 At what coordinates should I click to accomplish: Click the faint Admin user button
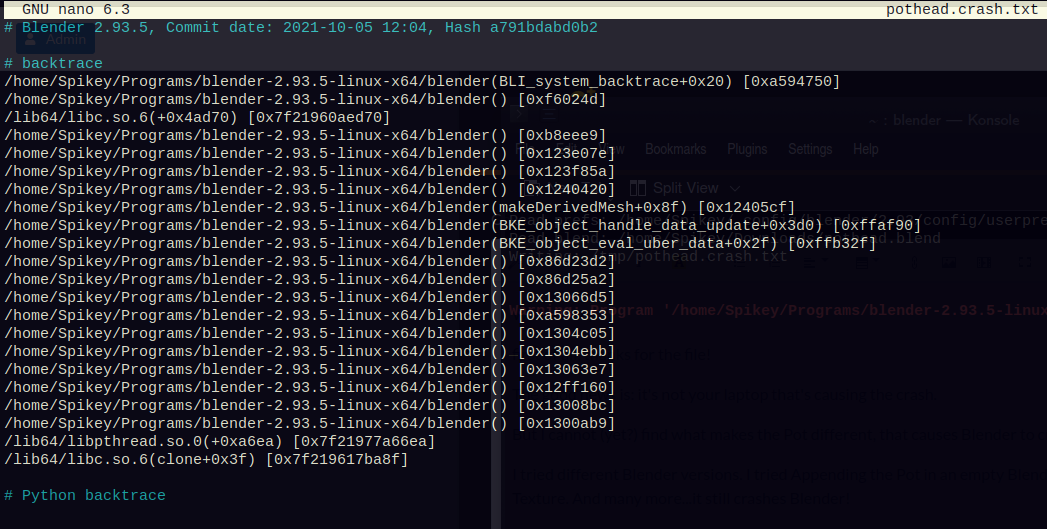click(55, 40)
